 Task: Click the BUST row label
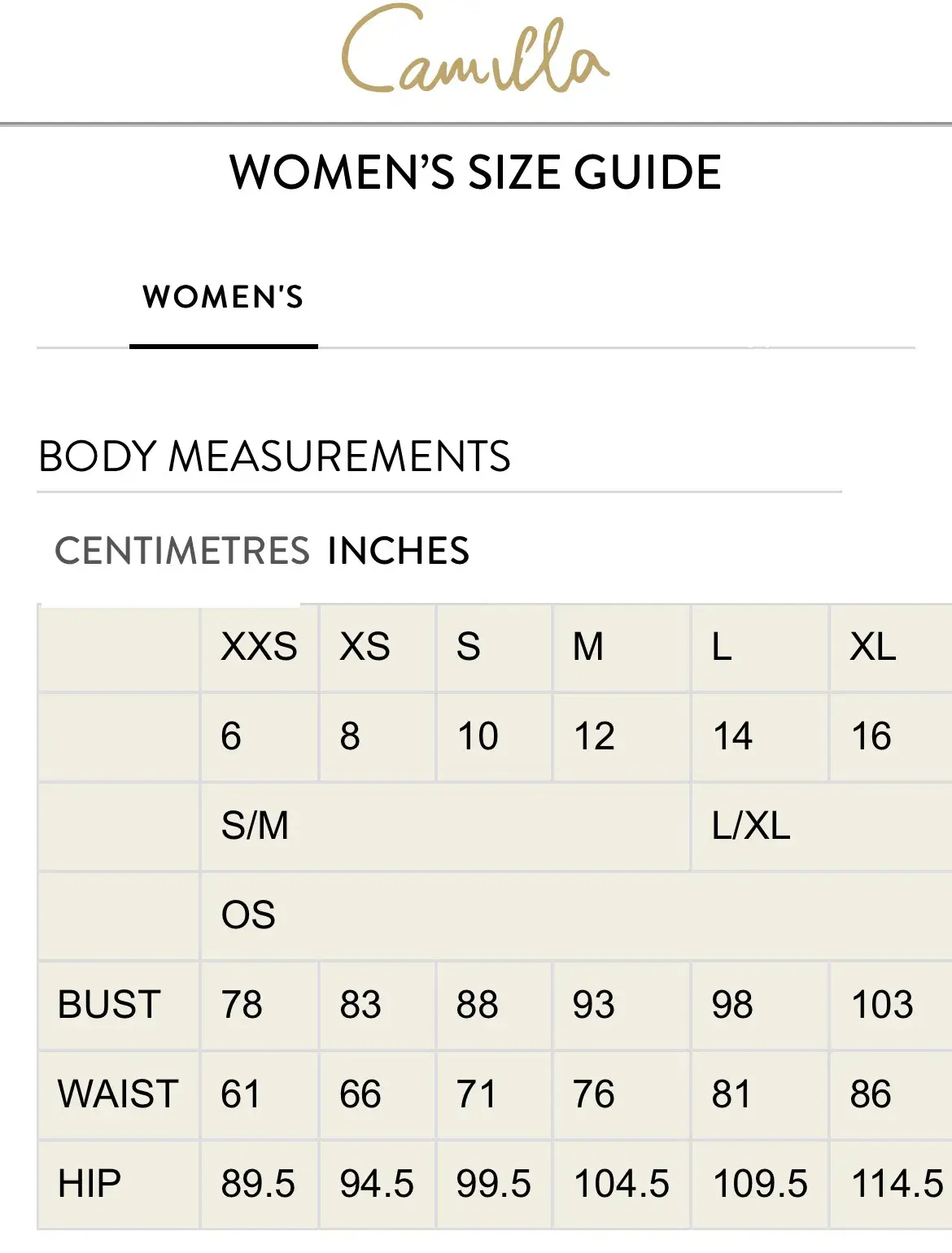coord(109,1005)
